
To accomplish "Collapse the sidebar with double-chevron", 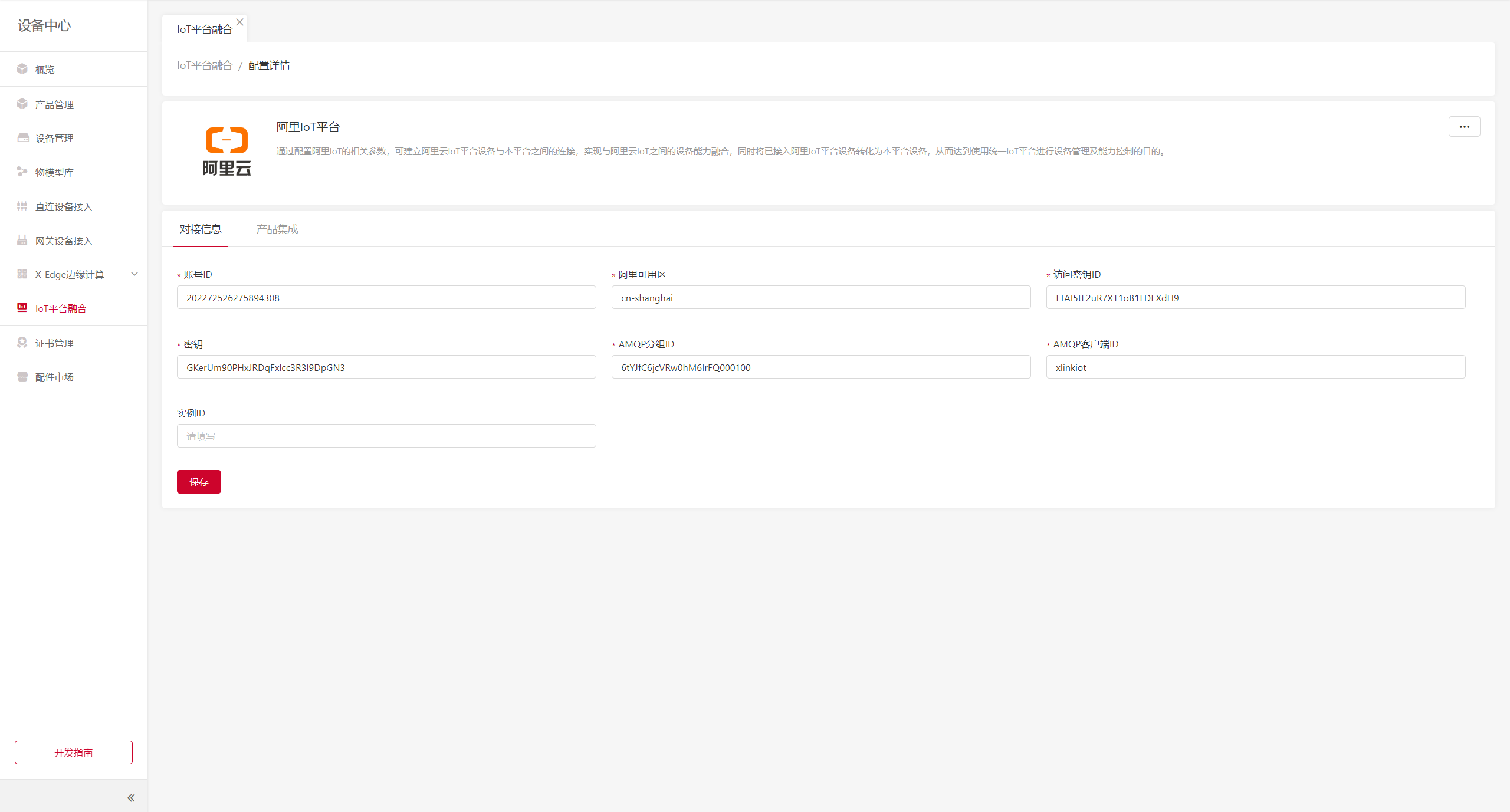I will [131, 798].
